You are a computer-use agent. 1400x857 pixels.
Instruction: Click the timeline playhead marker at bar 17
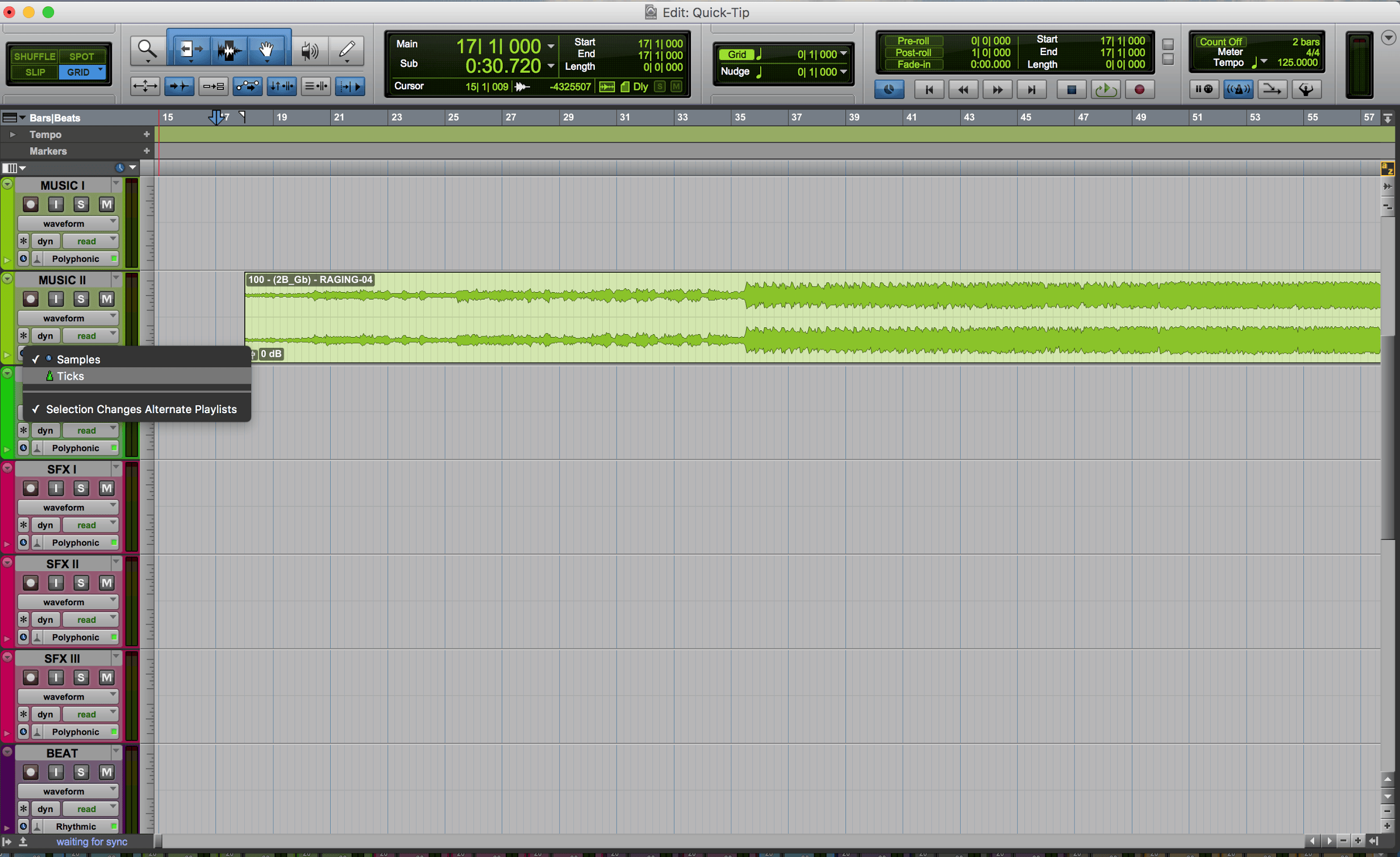216,118
